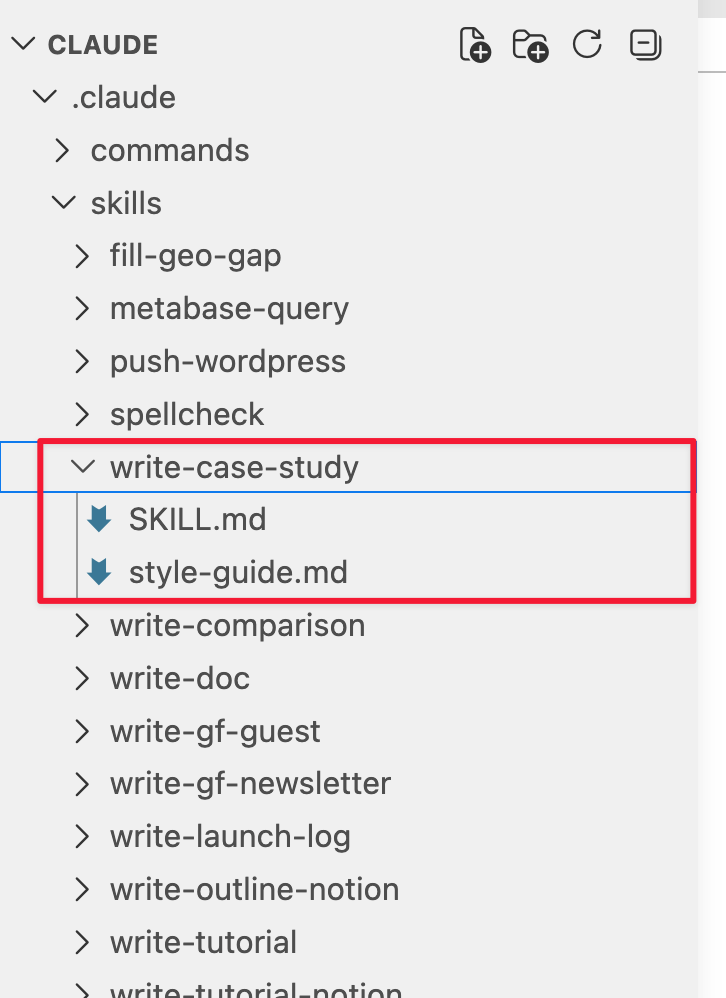Click the New File icon in Explorer toolbar
The image size is (726, 998).
coord(474,44)
